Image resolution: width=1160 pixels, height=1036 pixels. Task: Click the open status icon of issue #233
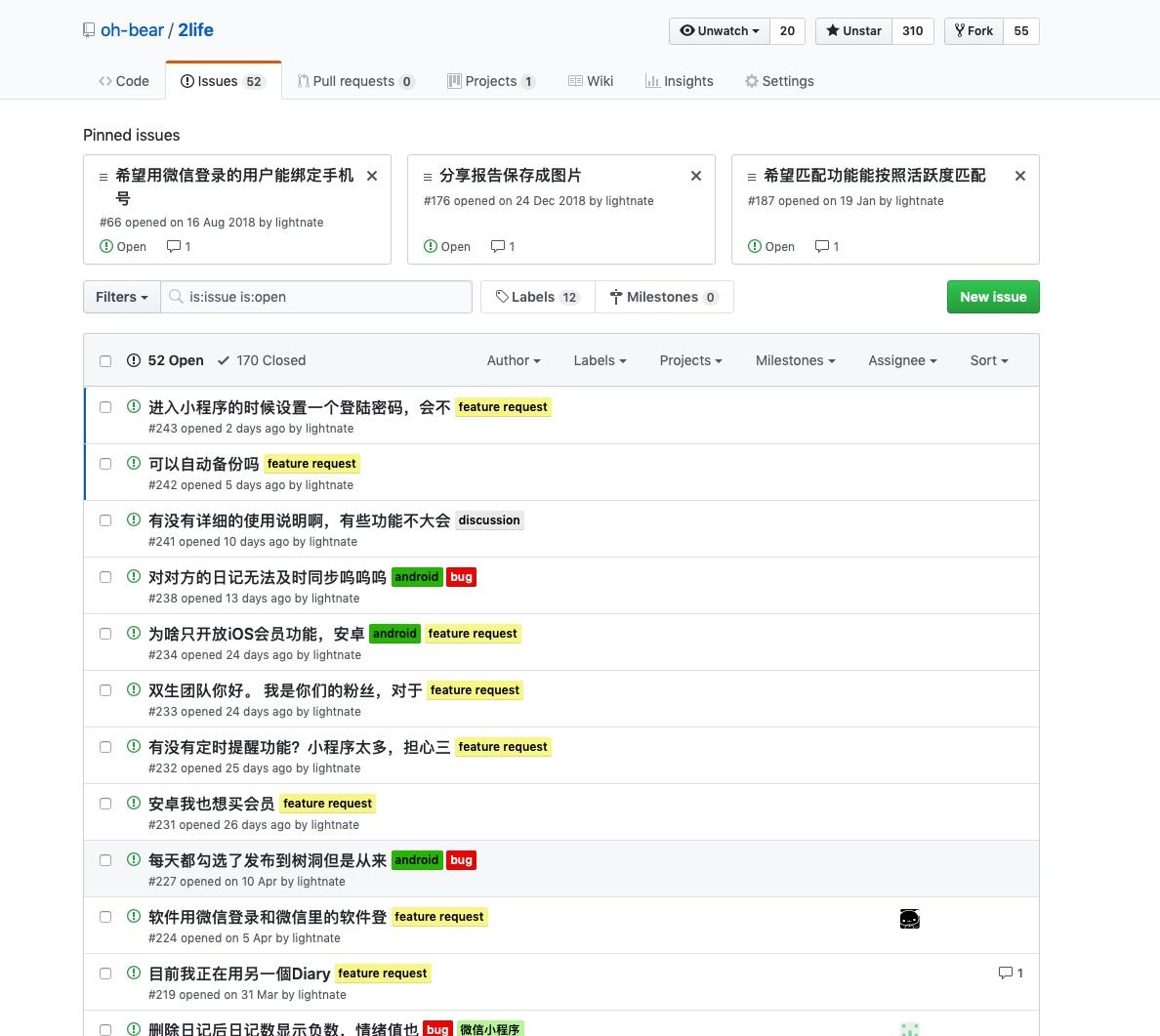coord(134,689)
